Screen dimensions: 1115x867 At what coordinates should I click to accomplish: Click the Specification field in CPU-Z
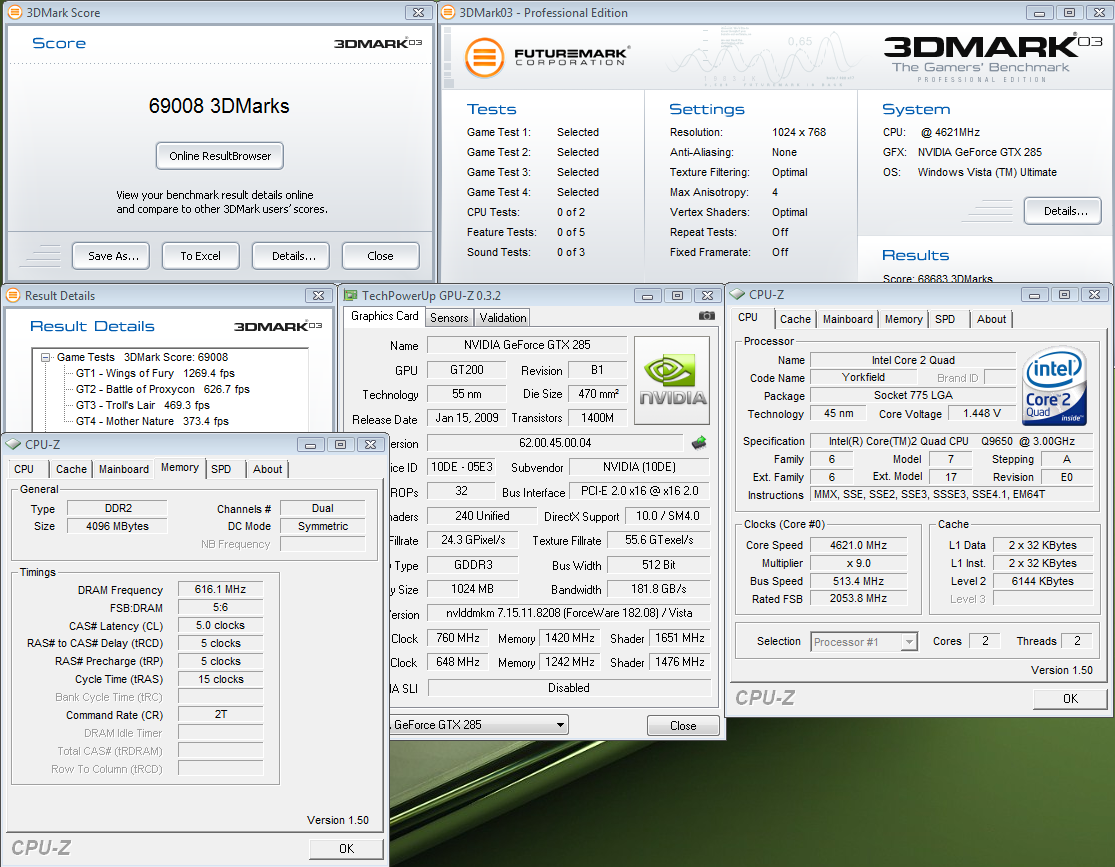coord(951,441)
